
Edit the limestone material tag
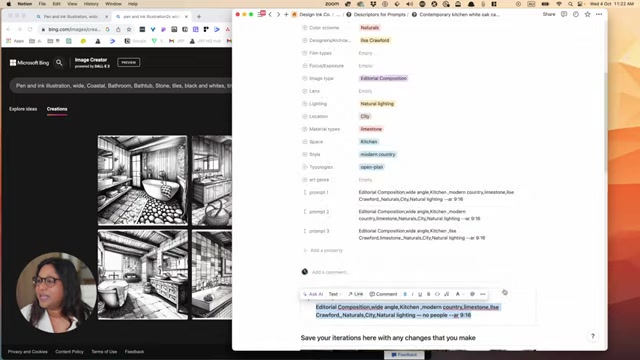tap(371, 129)
